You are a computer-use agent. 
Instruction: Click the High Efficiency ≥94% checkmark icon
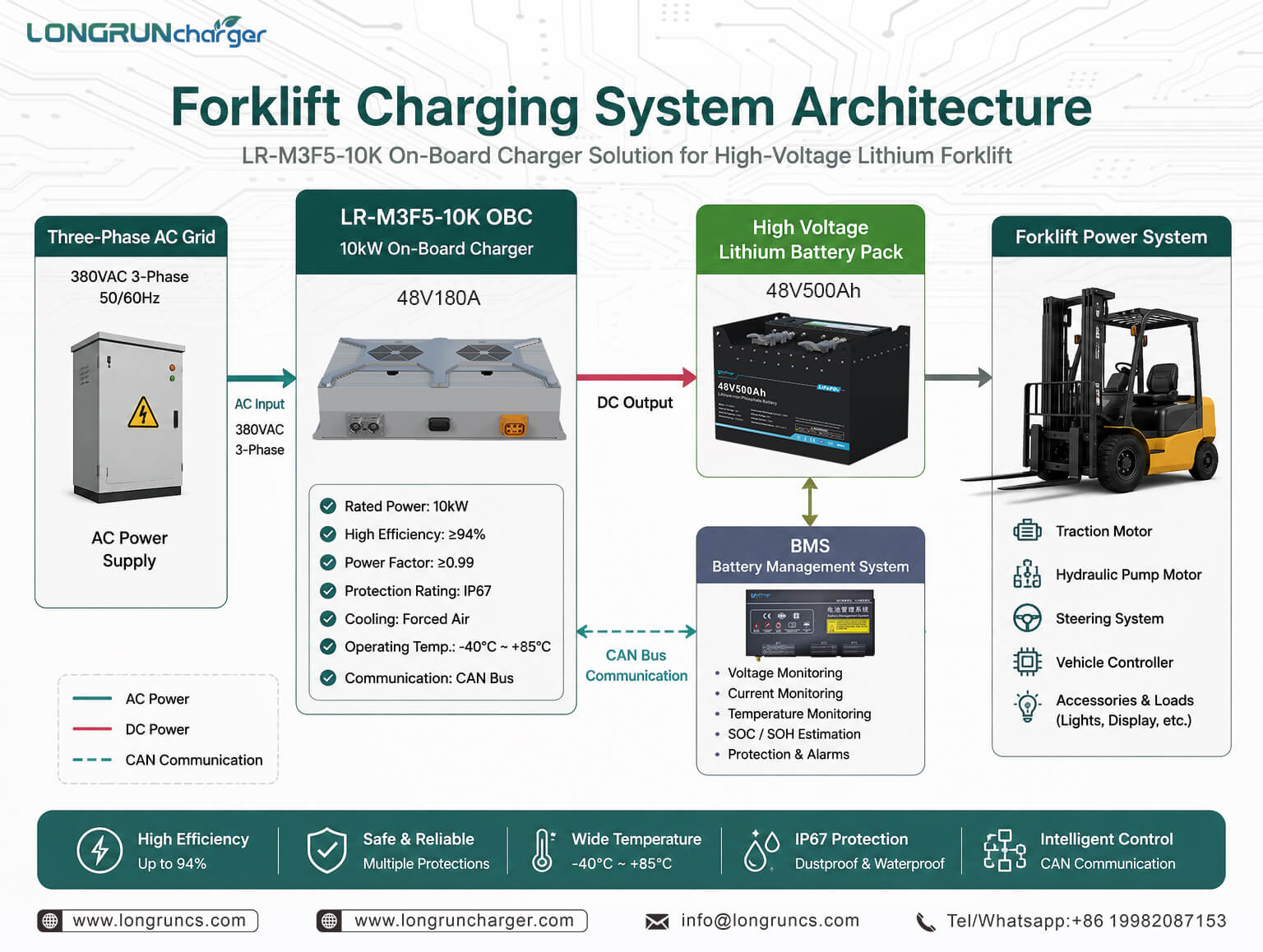point(328,534)
